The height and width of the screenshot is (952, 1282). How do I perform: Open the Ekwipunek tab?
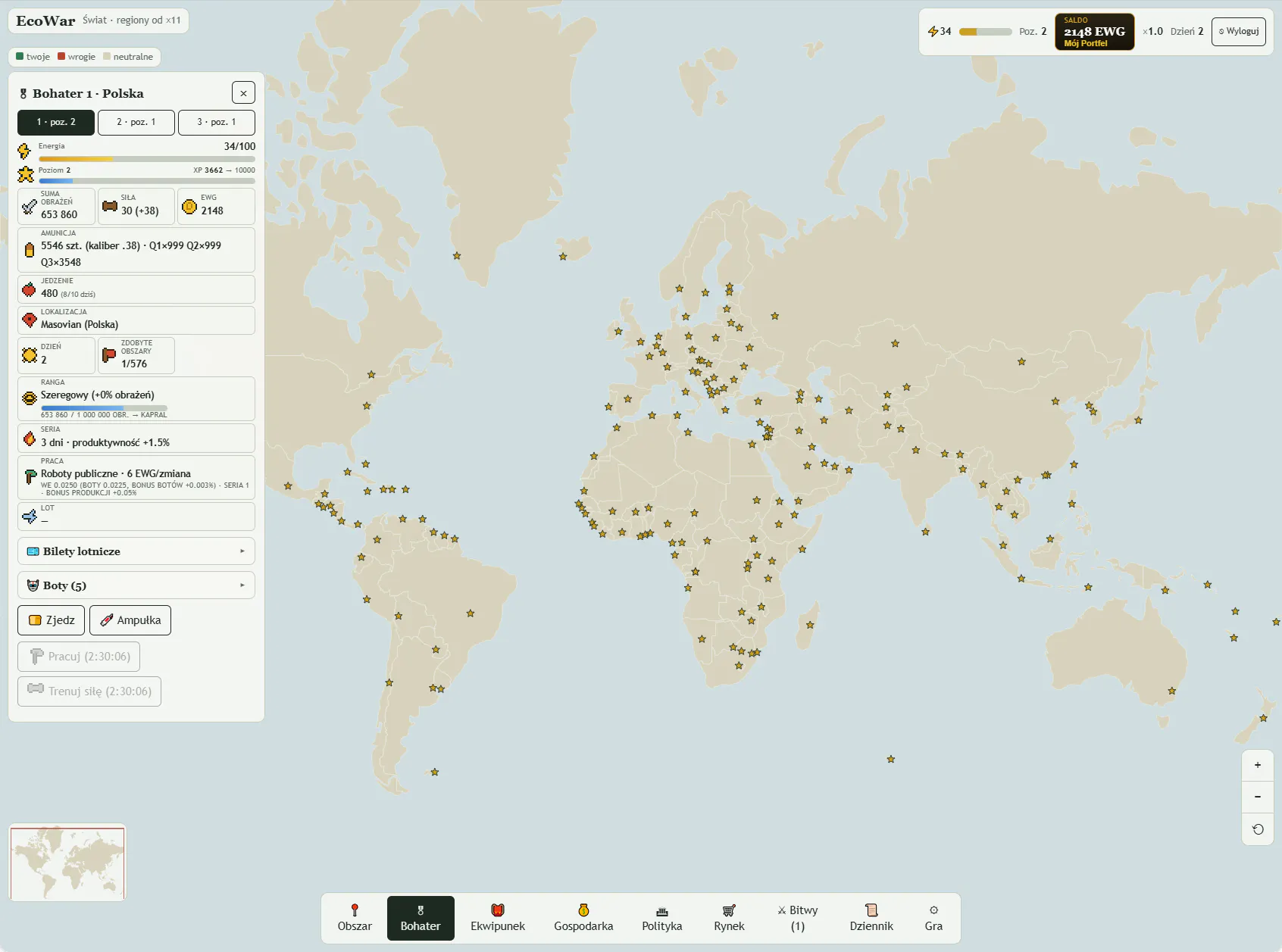(x=498, y=918)
